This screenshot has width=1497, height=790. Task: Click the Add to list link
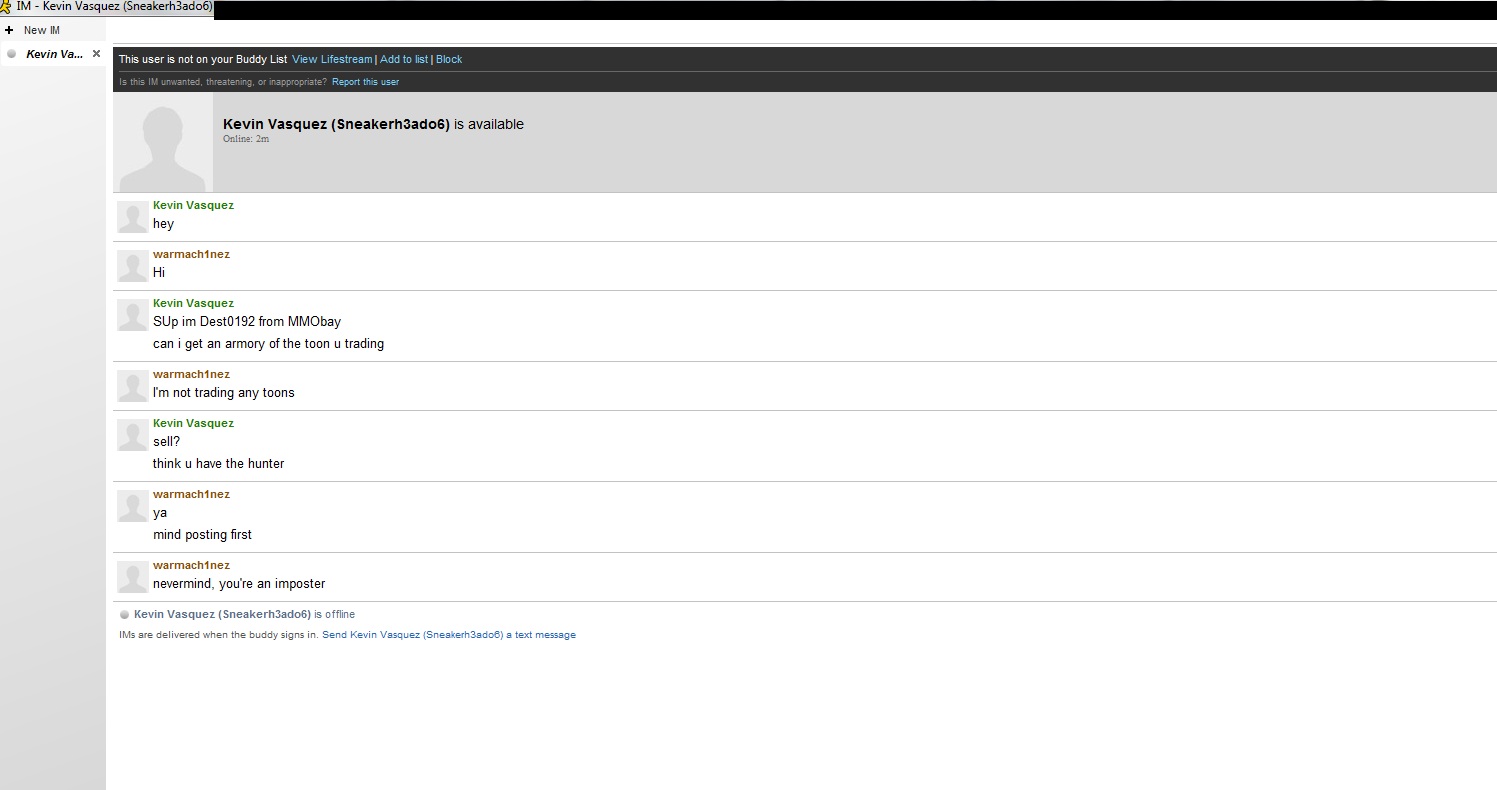point(404,59)
